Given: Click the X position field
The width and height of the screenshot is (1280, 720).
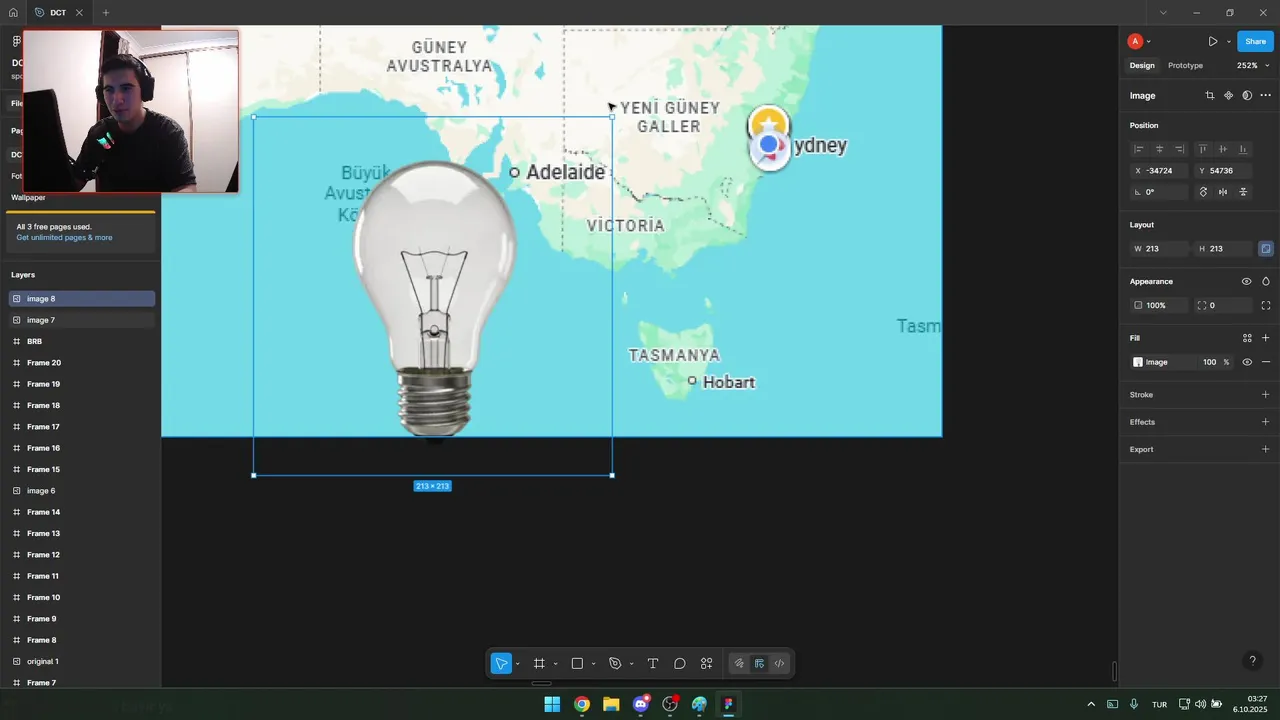Looking at the screenshot, I should pyautogui.click(x=1159, y=171).
